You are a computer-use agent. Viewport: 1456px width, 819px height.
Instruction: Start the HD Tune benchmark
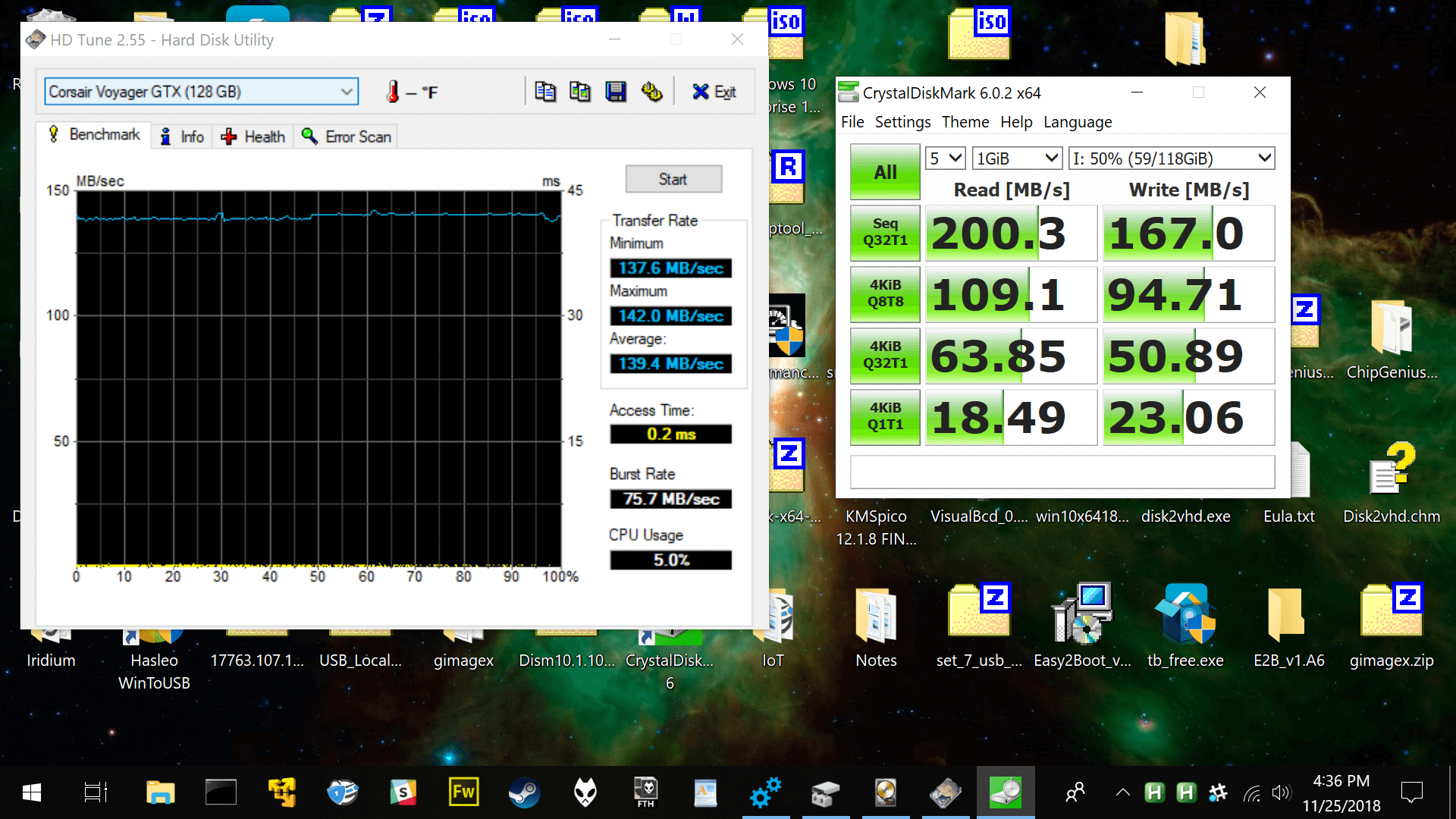pyautogui.click(x=673, y=180)
